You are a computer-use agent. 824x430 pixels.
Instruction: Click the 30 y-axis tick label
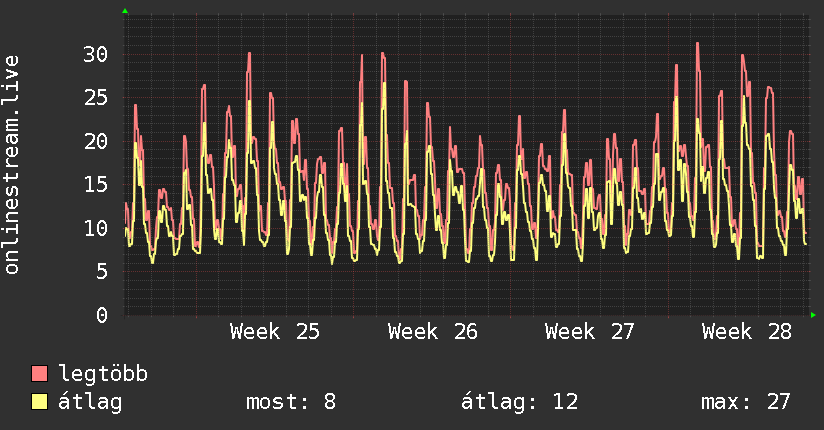tap(96, 54)
